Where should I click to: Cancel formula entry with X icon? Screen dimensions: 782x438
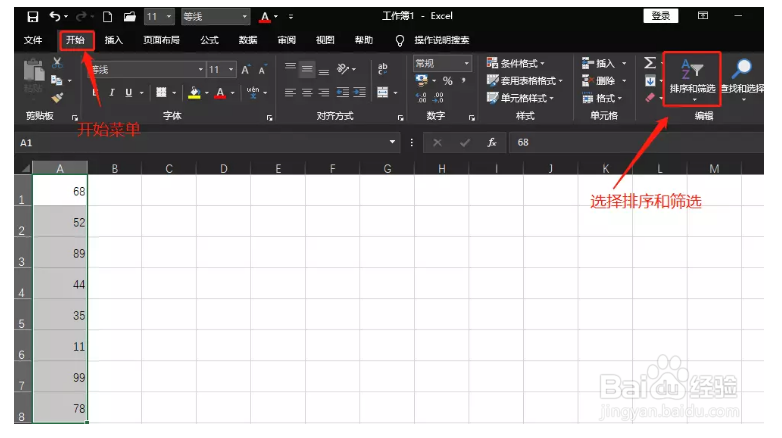pos(437,143)
